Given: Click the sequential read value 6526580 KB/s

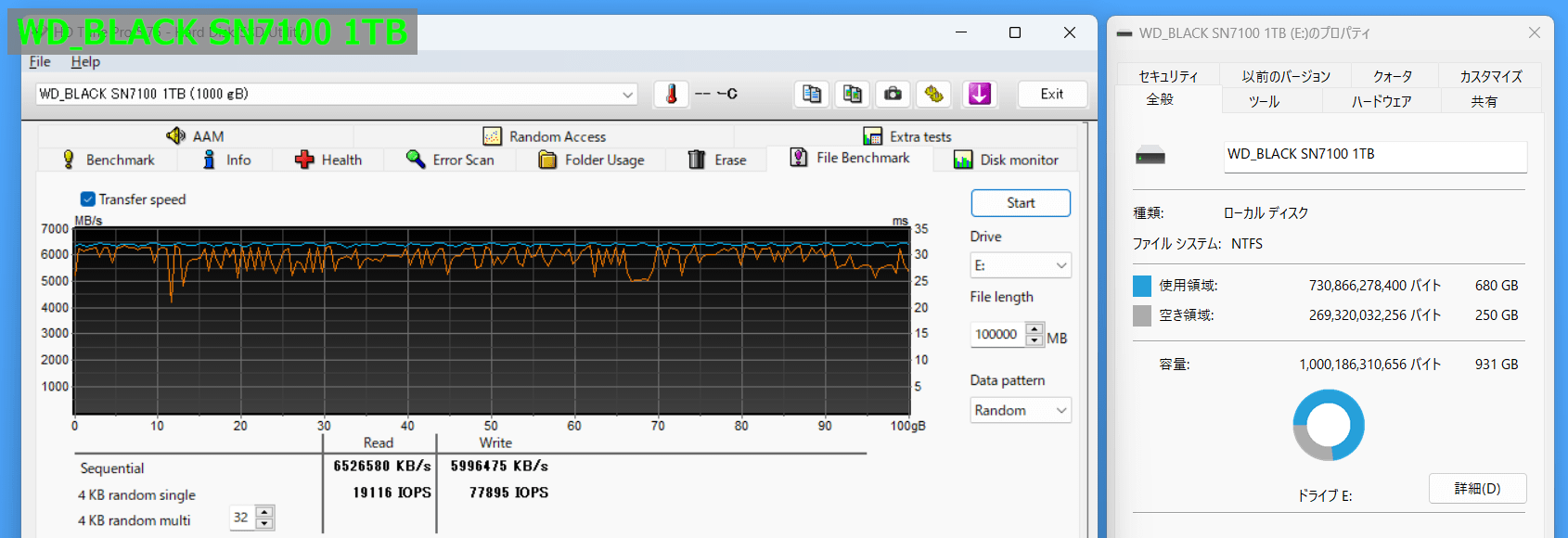Looking at the screenshot, I should 382,466.
